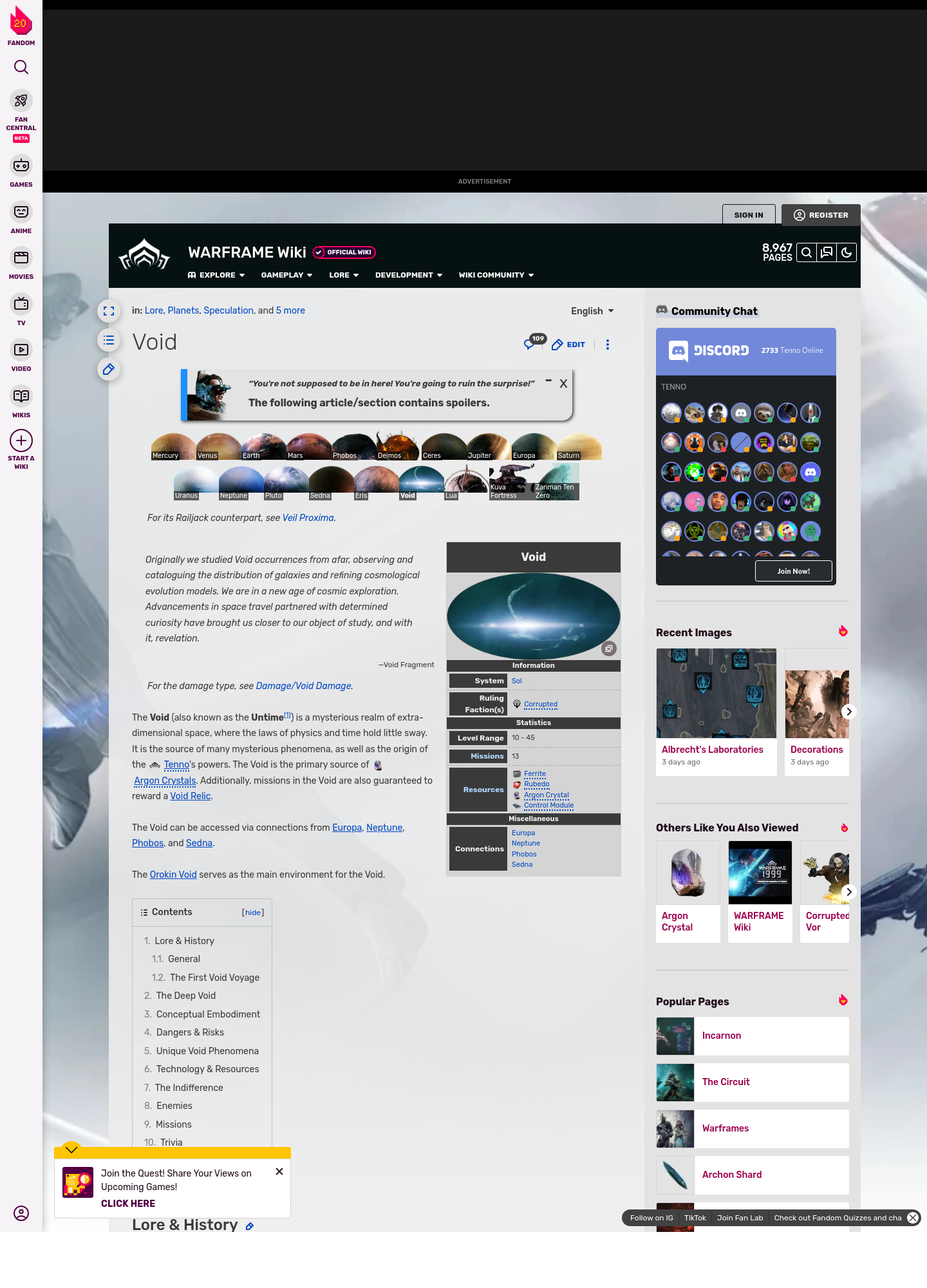Click the floating pencil edit icon
Screen dimensions: 927x1288
point(109,369)
